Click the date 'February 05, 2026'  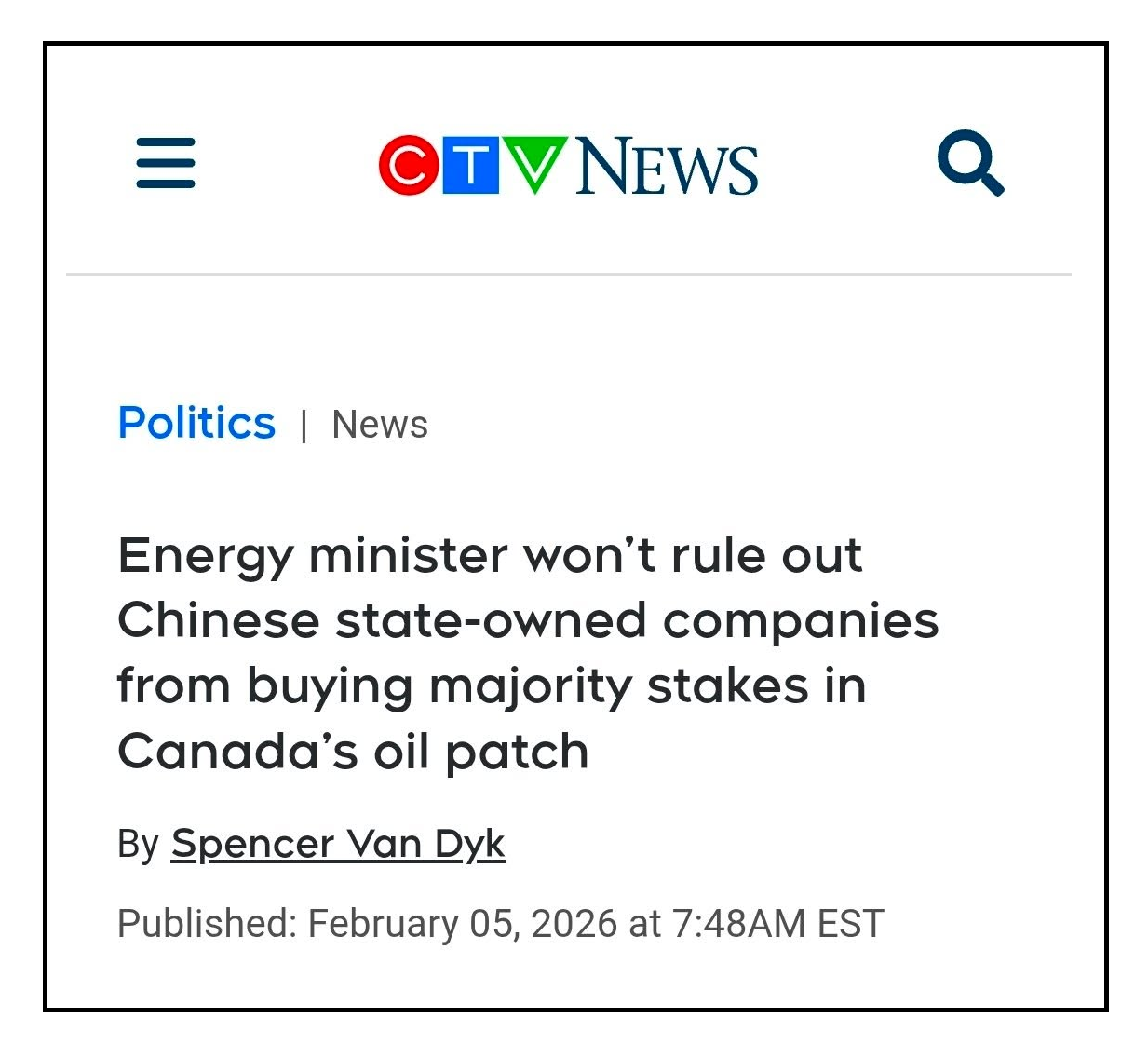pyautogui.click(x=462, y=924)
